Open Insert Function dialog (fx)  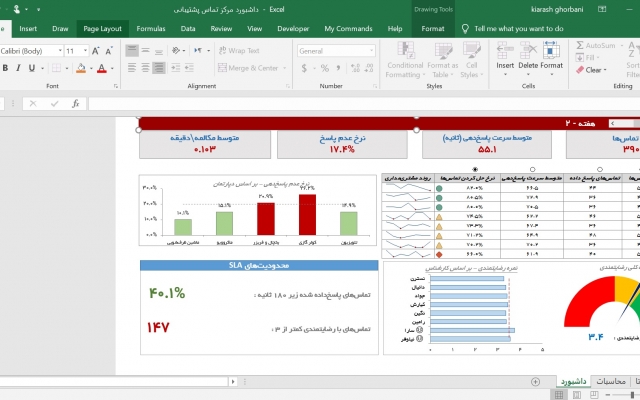coord(76,104)
